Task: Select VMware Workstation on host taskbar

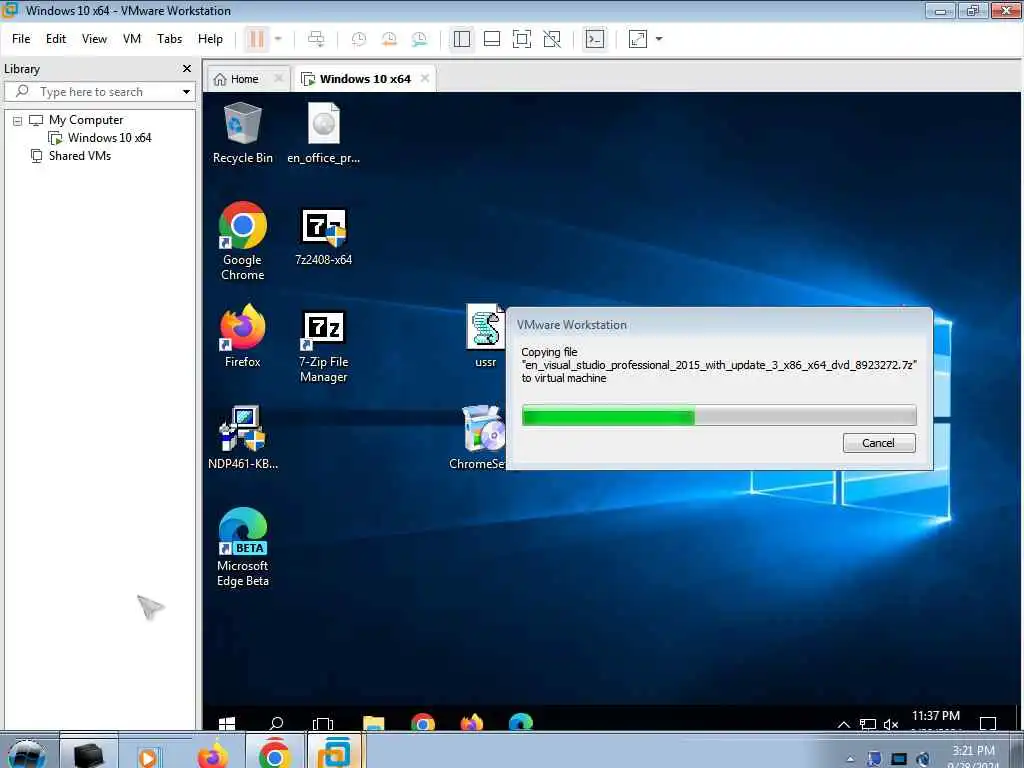Action: [335, 752]
